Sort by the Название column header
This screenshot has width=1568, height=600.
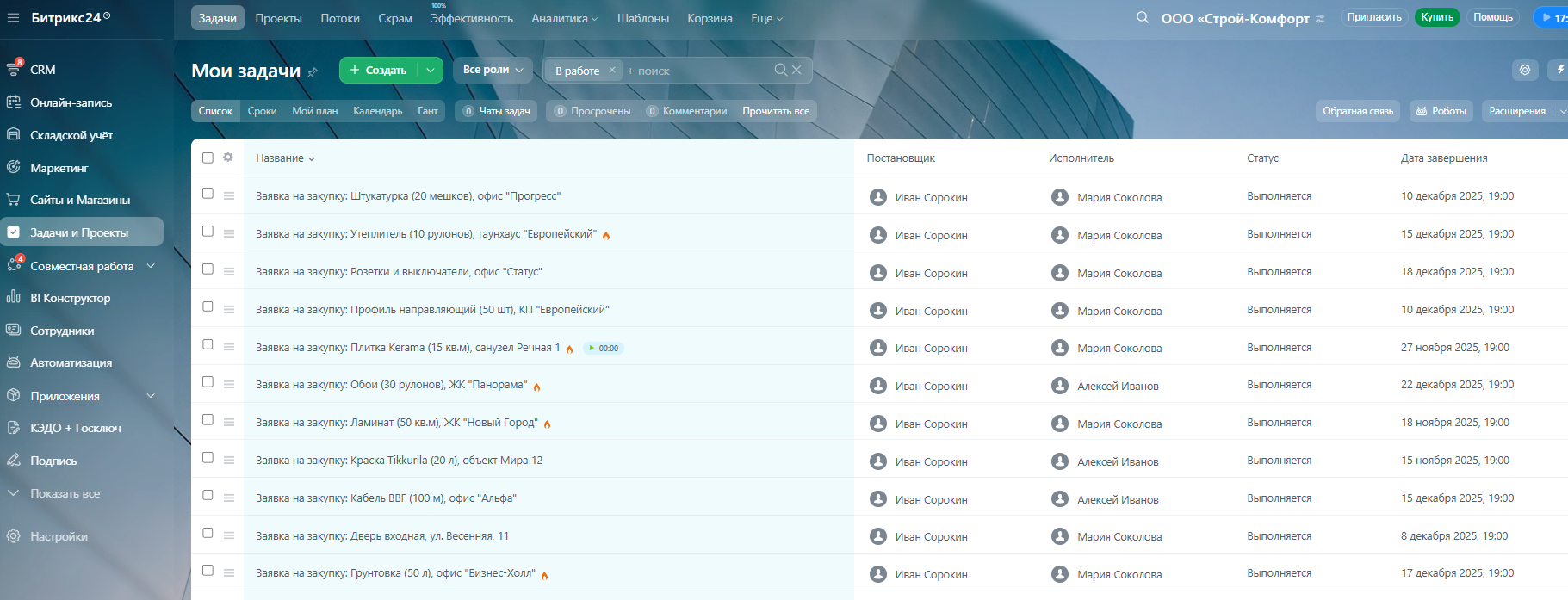coord(285,158)
